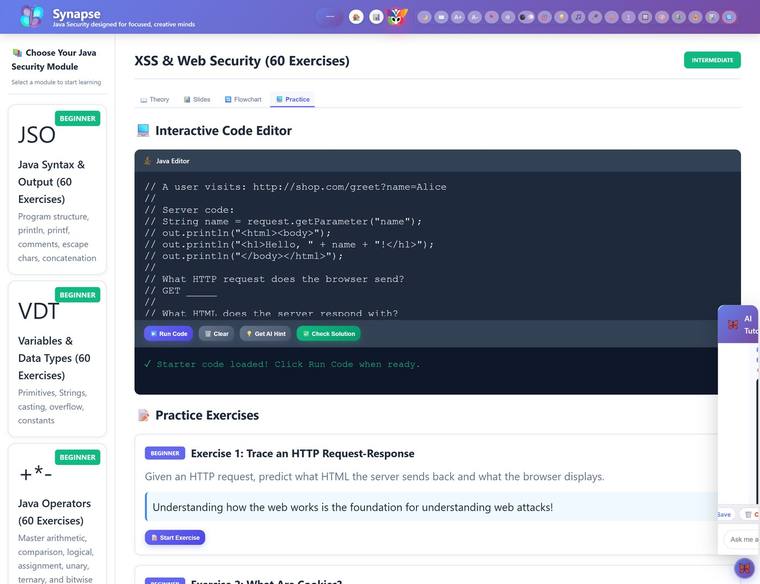Click the A- decrease font size icon
Image resolution: width=760 pixels, height=584 pixels.
point(475,17)
